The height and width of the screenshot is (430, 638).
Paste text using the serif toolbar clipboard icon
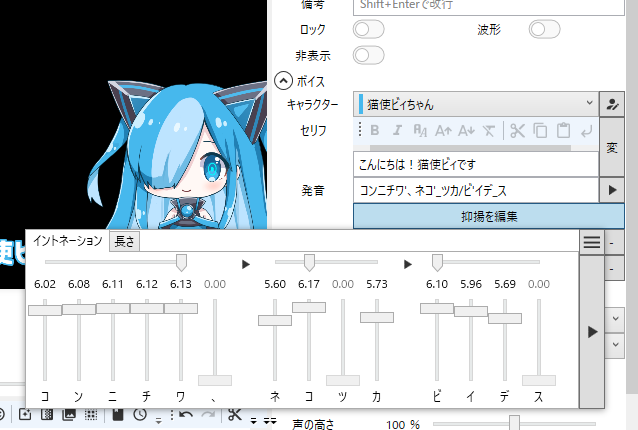click(563, 131)
